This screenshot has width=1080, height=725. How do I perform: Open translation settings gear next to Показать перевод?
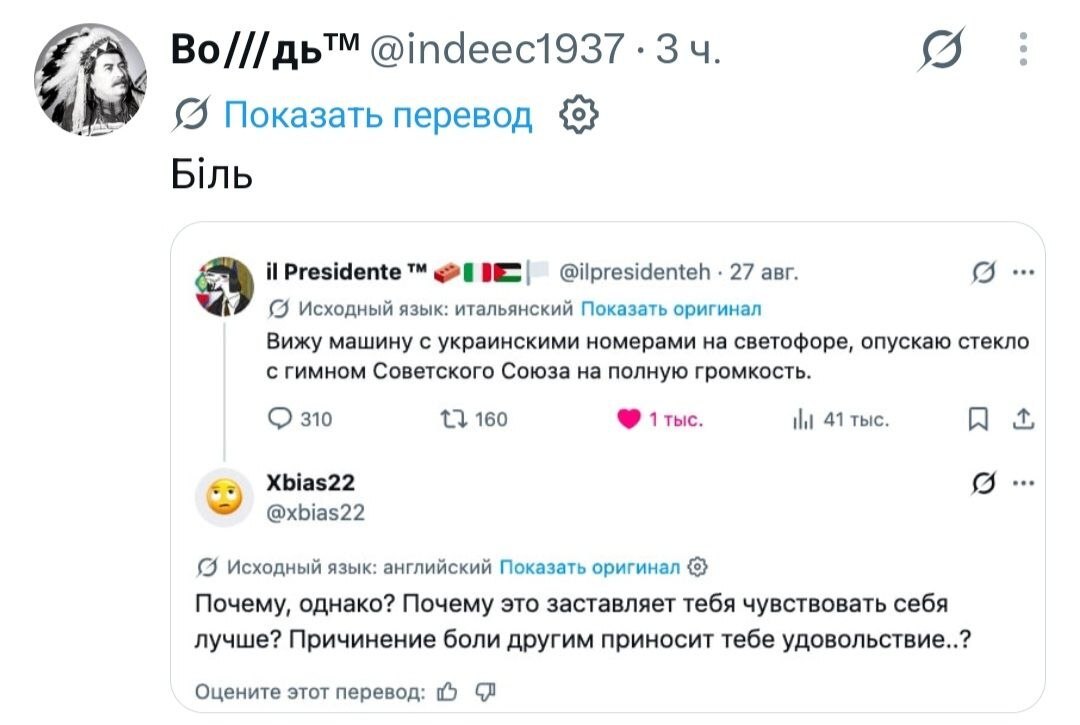(x=579, y=114)
